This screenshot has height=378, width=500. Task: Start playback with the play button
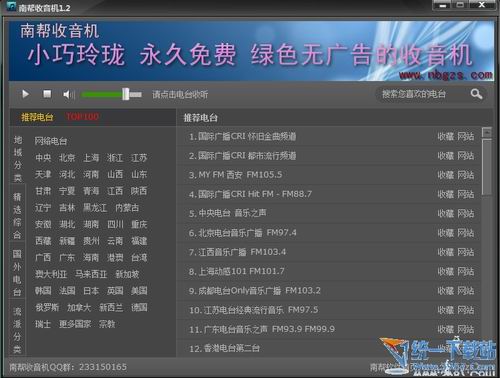click(25, 94)
